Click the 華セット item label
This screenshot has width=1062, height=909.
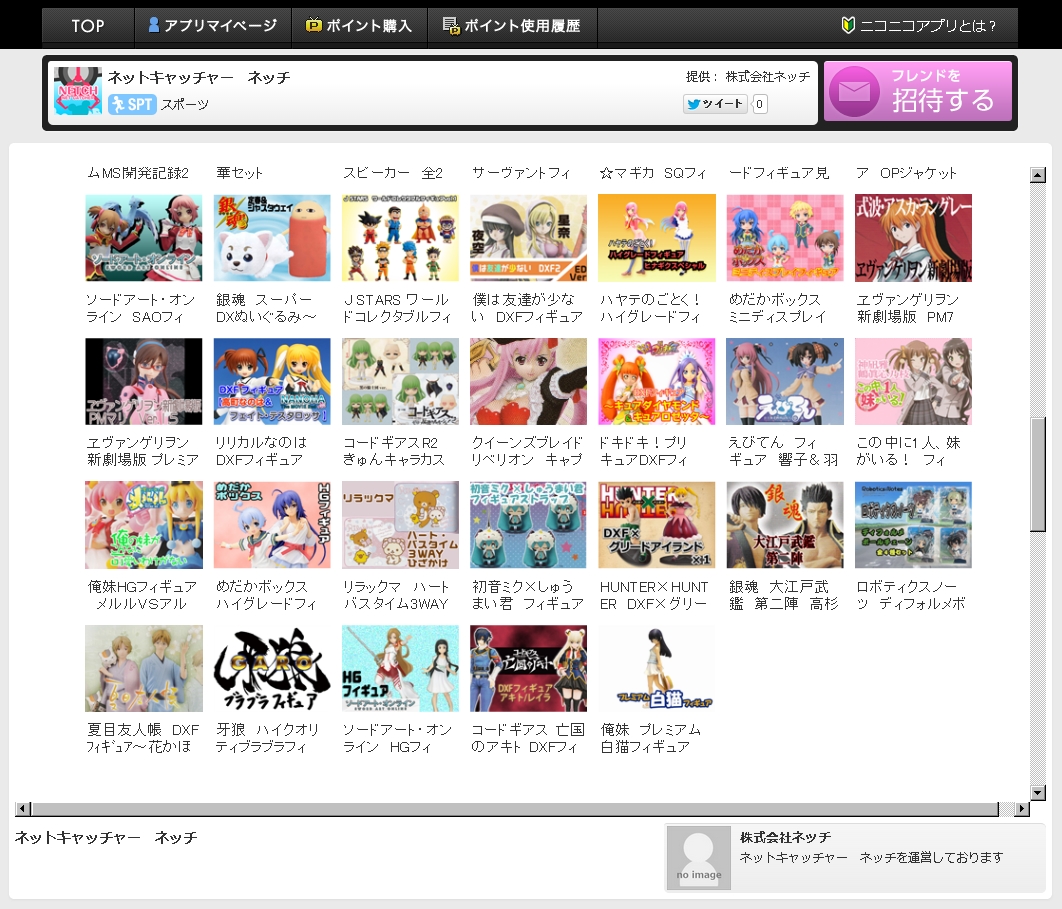click(239, 173)
